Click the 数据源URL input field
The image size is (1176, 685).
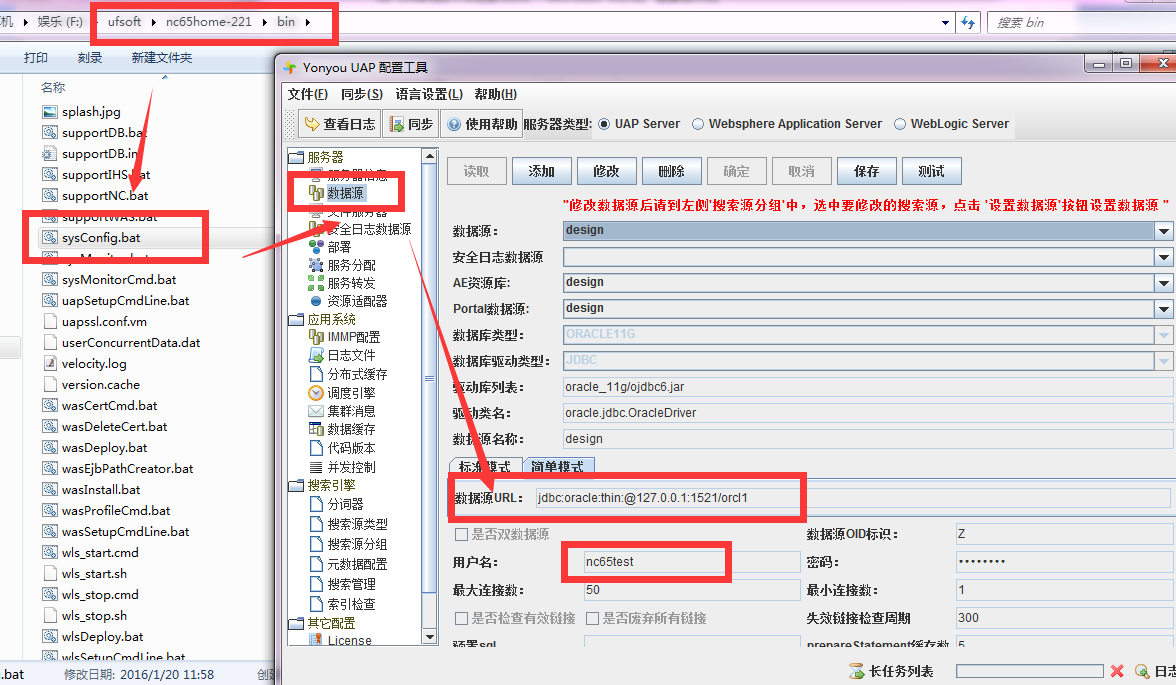tap(853, 497)
